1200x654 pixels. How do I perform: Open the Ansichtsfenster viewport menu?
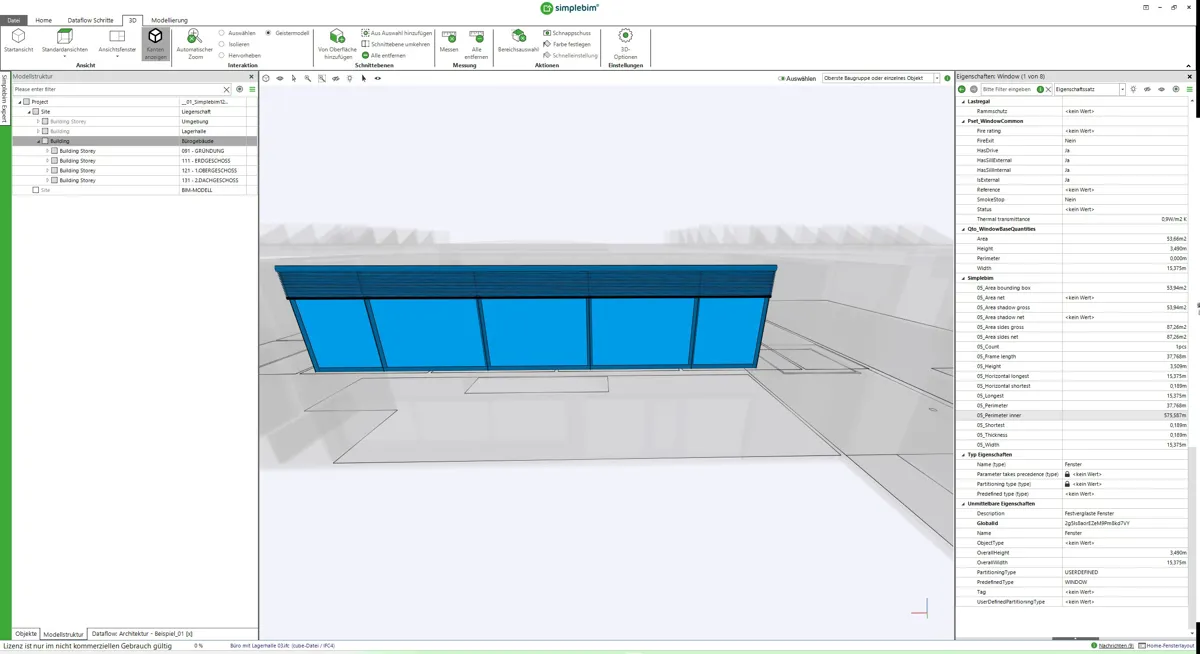click(x=117, y=41)
